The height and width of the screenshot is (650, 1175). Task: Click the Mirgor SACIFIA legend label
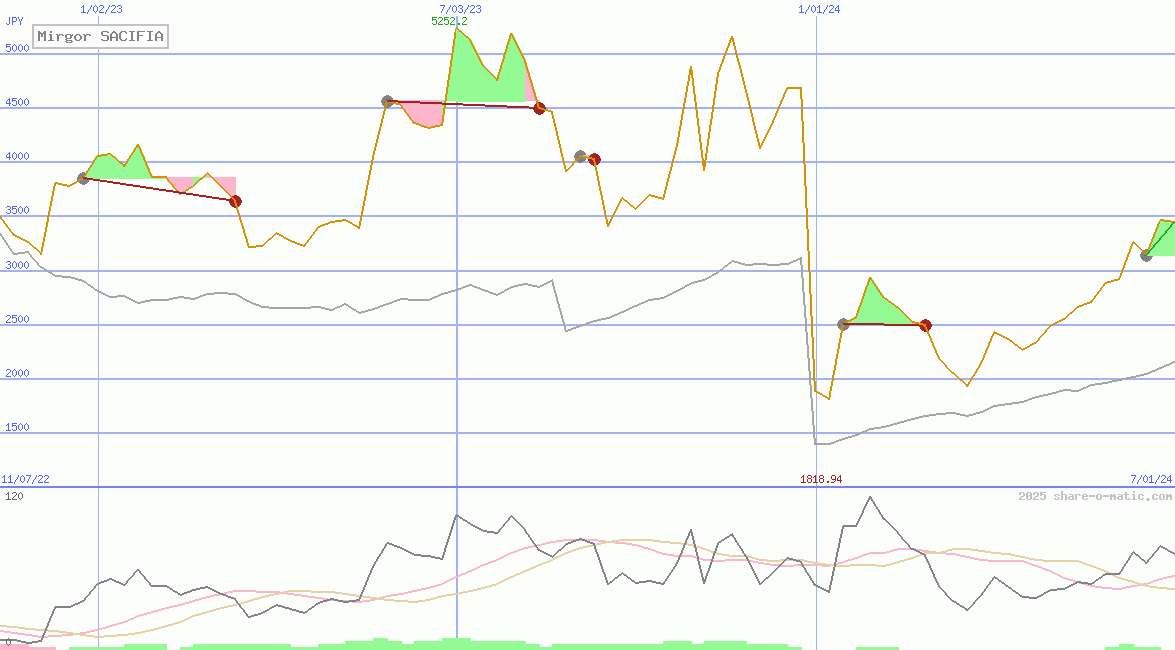coord(100,37)
